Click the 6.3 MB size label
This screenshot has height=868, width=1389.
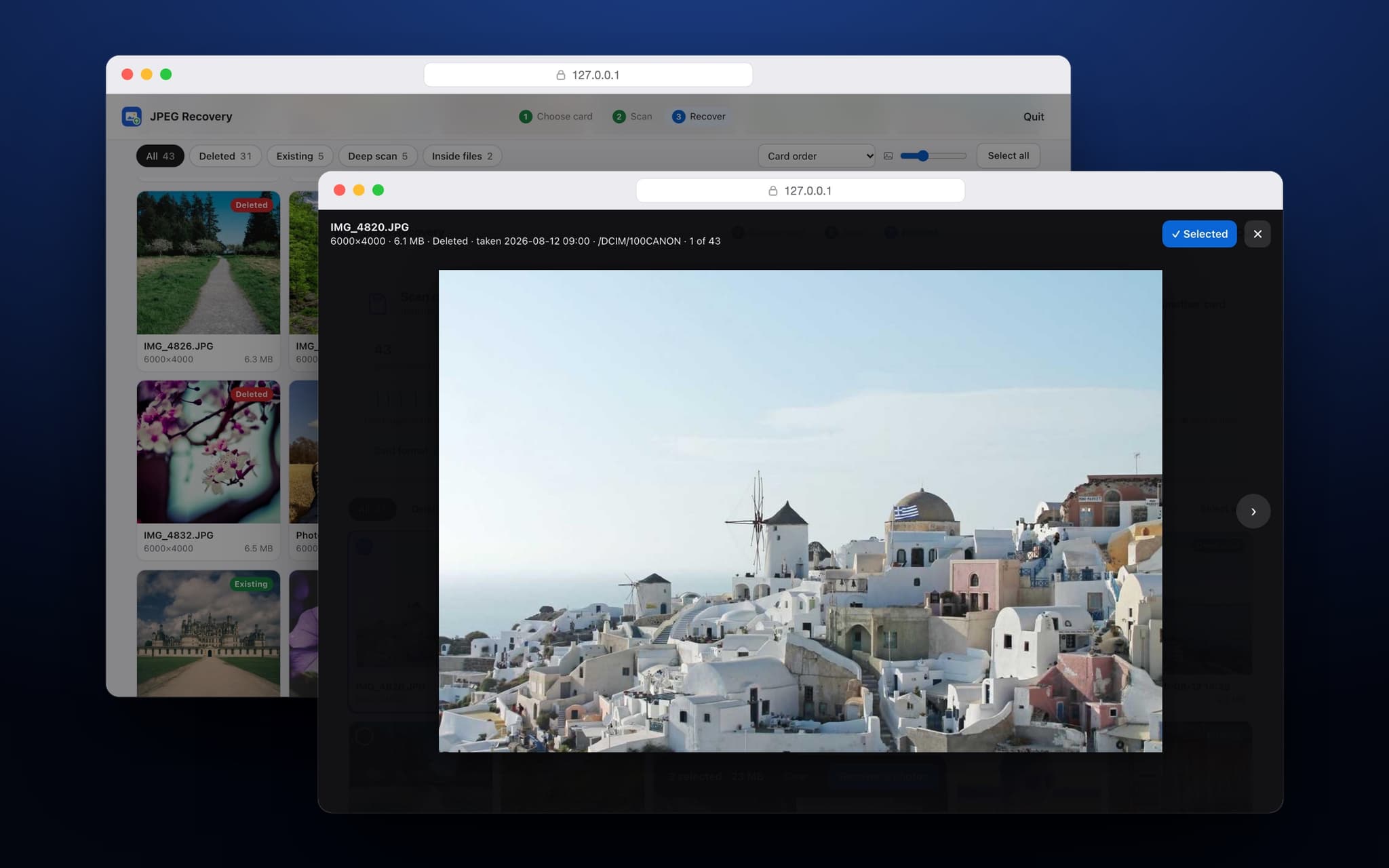[258, 359]
